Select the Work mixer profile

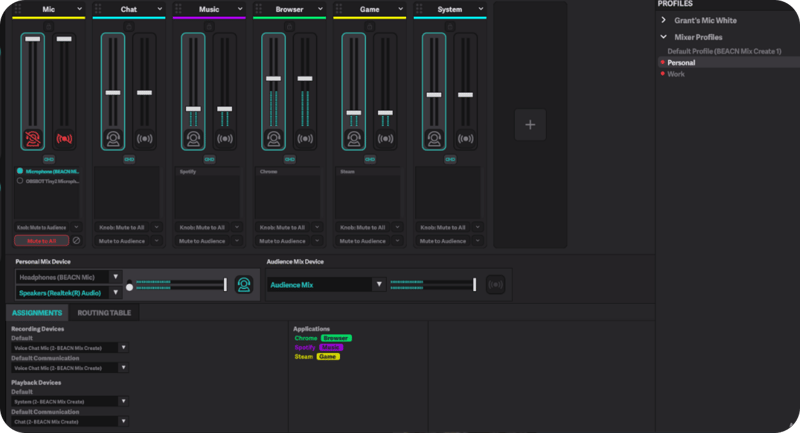click(x=676, y=74)
